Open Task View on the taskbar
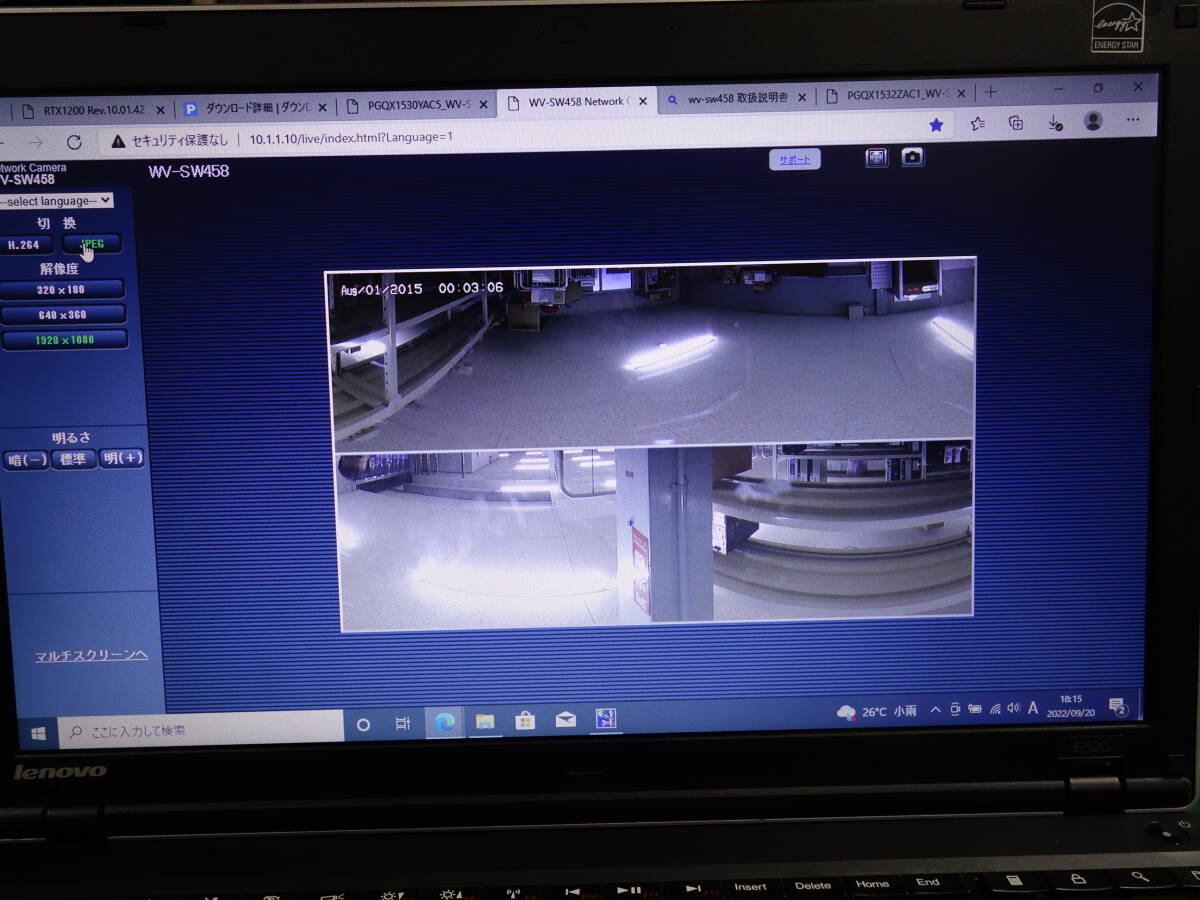Screen dimensions: 1200x900 coord(402,723)
